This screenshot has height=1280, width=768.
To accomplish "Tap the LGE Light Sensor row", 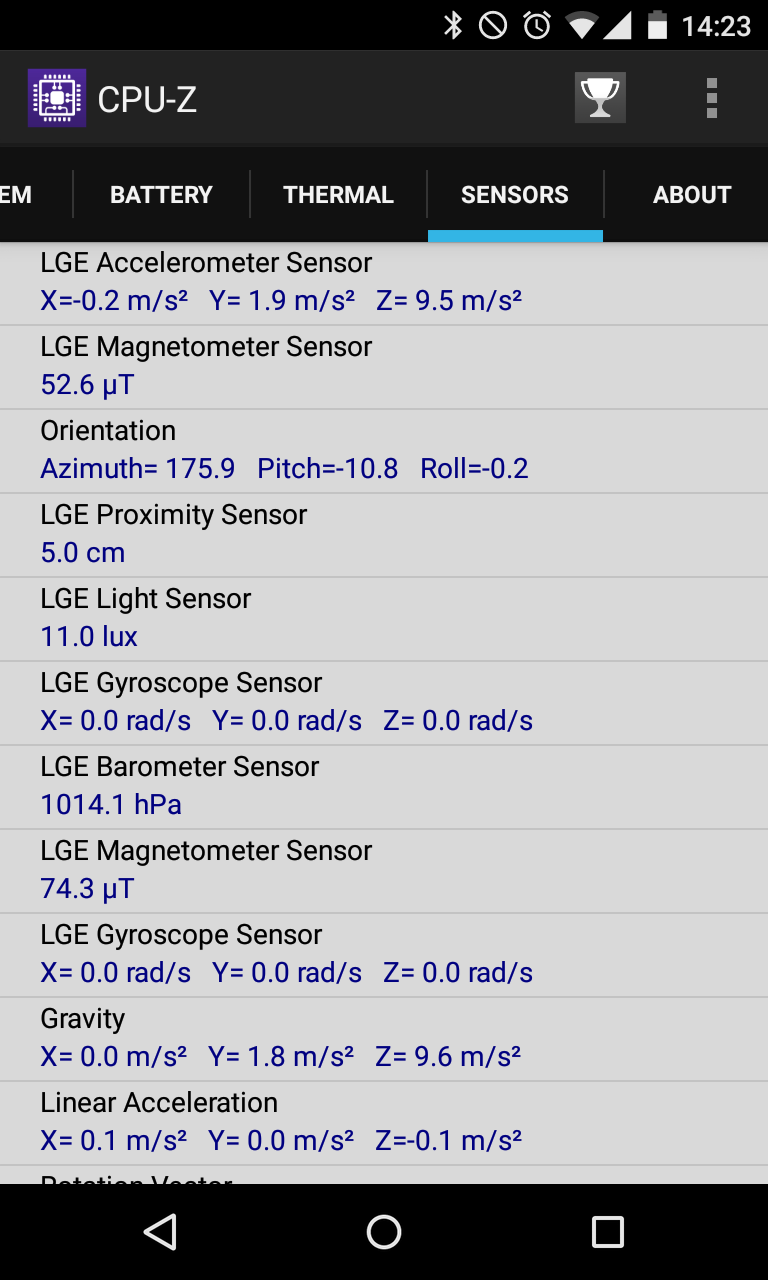I will point(384,619).
